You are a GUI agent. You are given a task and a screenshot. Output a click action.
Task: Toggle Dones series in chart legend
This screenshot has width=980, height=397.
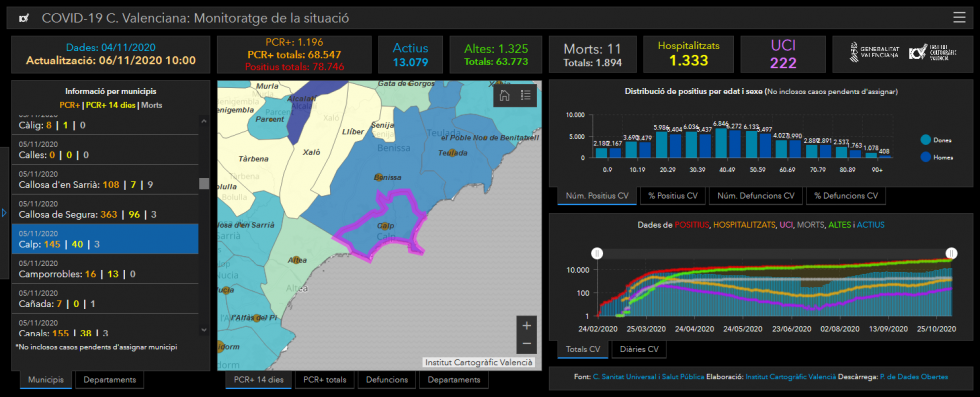[x=936, y=140]
